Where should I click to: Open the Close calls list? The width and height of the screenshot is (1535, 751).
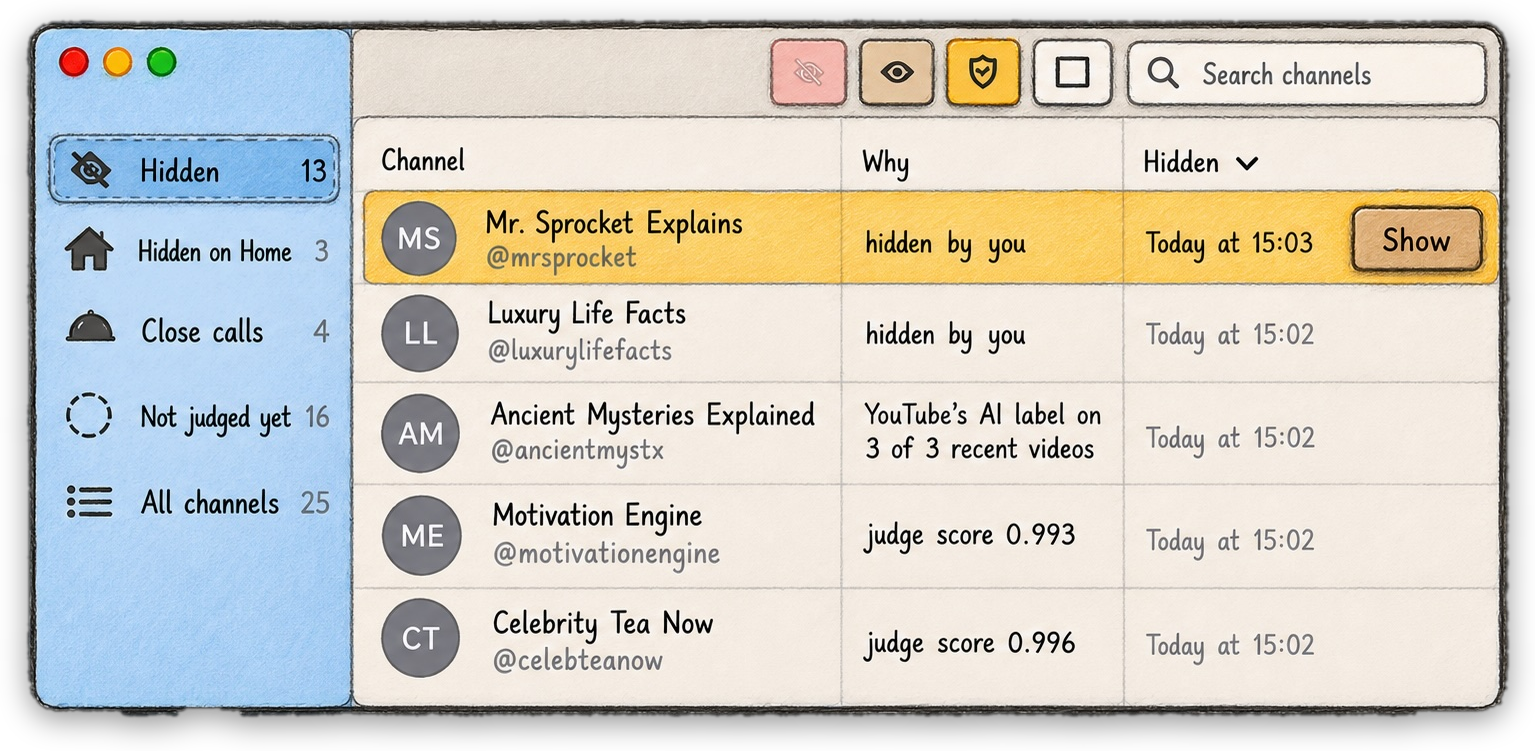[195, 331]
